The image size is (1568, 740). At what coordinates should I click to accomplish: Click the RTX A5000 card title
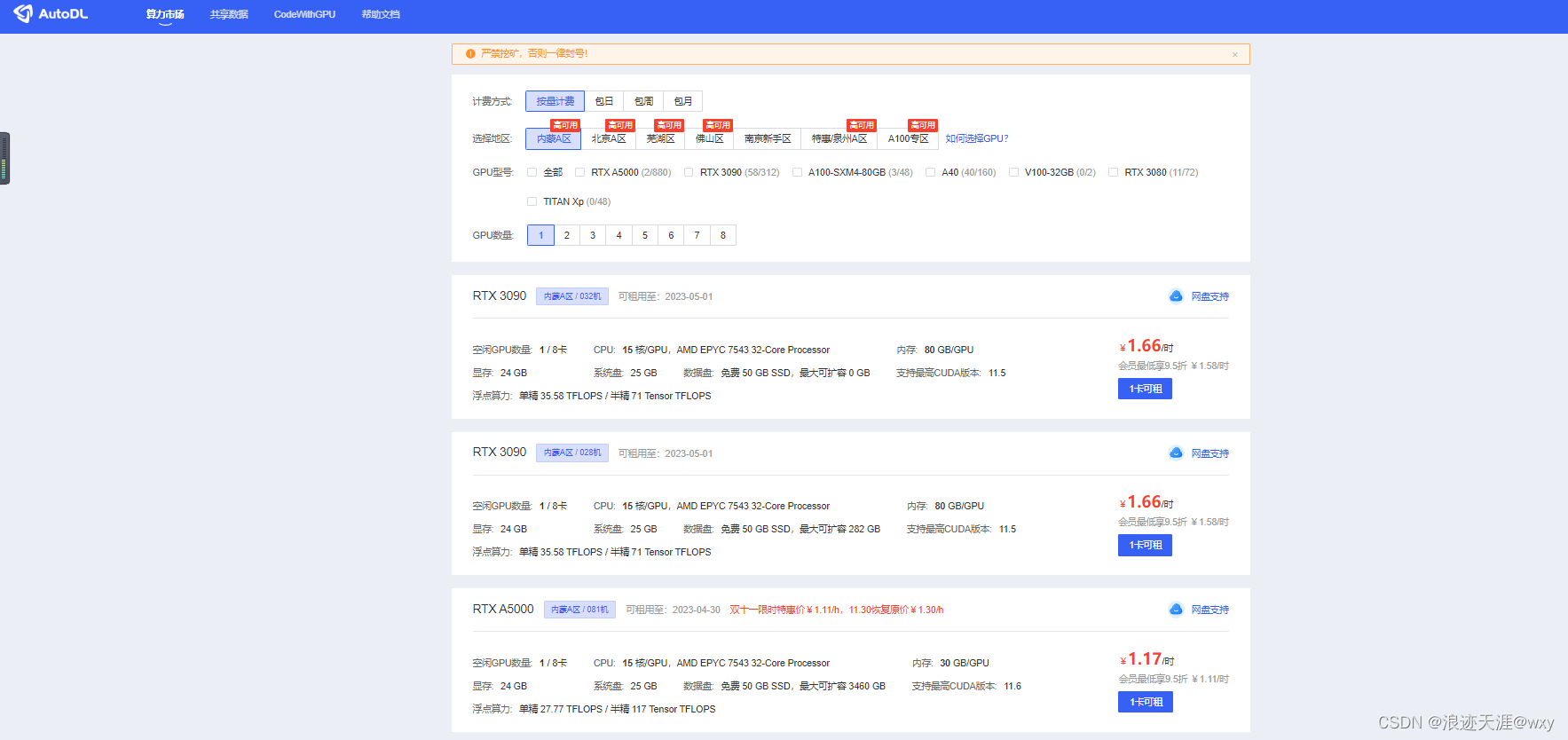pos(503,609)
